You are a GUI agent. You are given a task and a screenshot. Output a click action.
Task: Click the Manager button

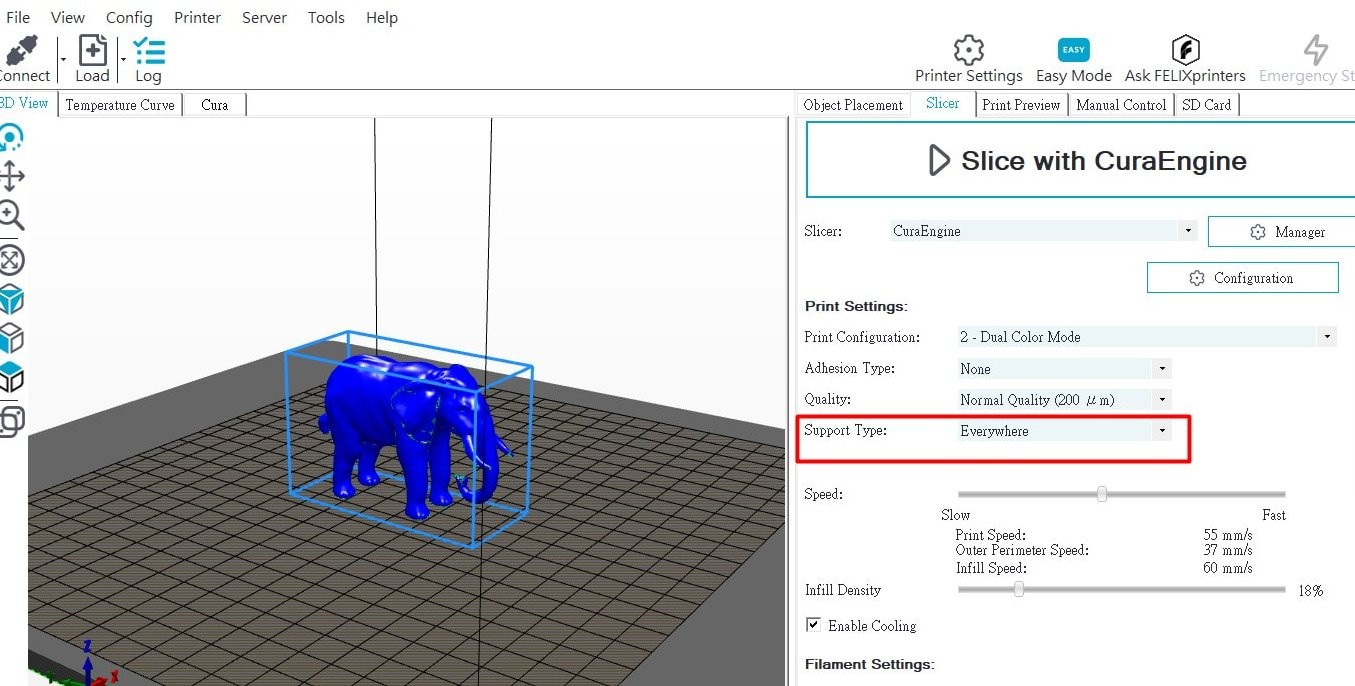click(1282, 232)
